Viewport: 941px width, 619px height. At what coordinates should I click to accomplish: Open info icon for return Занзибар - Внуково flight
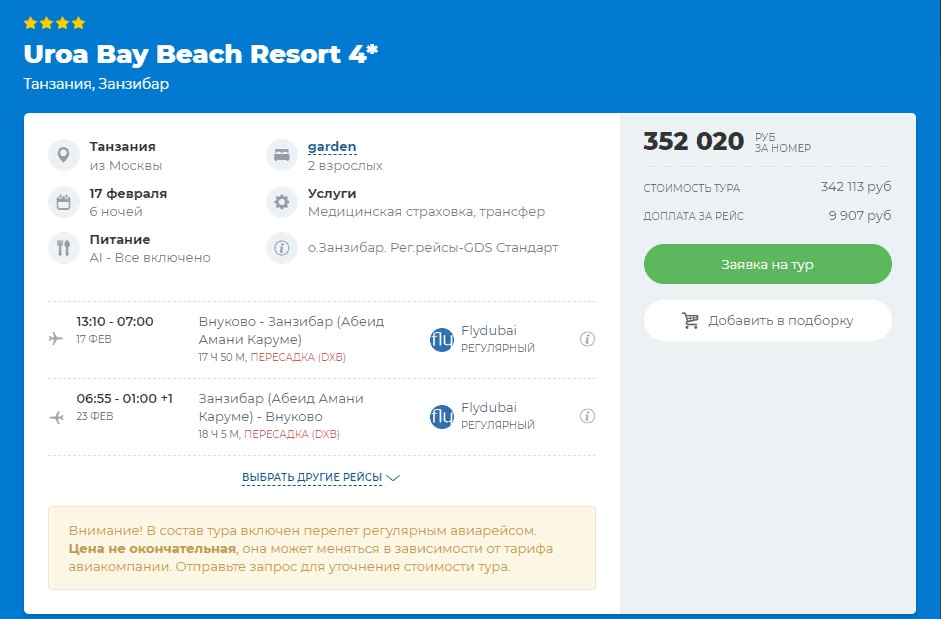(x=588, y=416)
